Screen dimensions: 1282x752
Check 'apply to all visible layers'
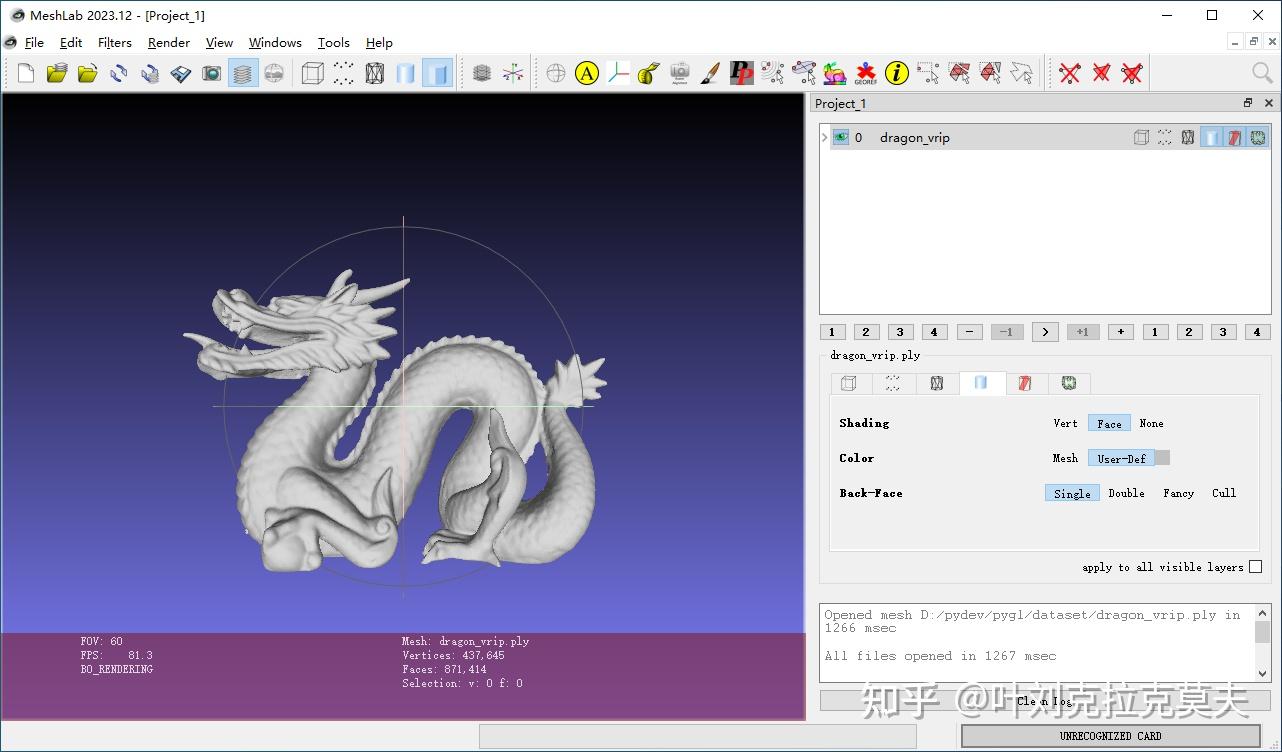click(x=1256, y=567)
